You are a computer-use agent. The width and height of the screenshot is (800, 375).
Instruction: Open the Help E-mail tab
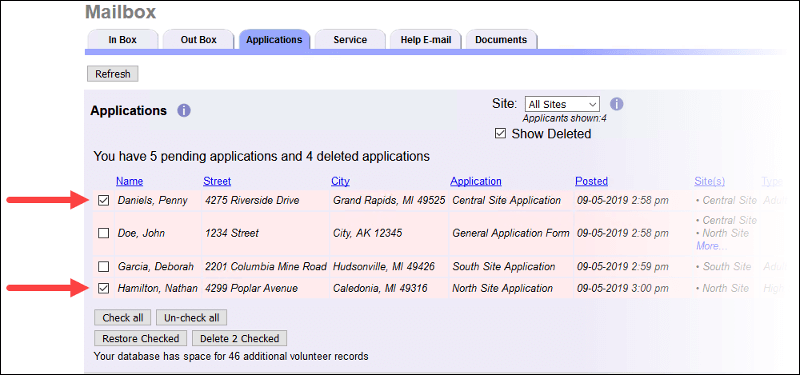(426, 40)
